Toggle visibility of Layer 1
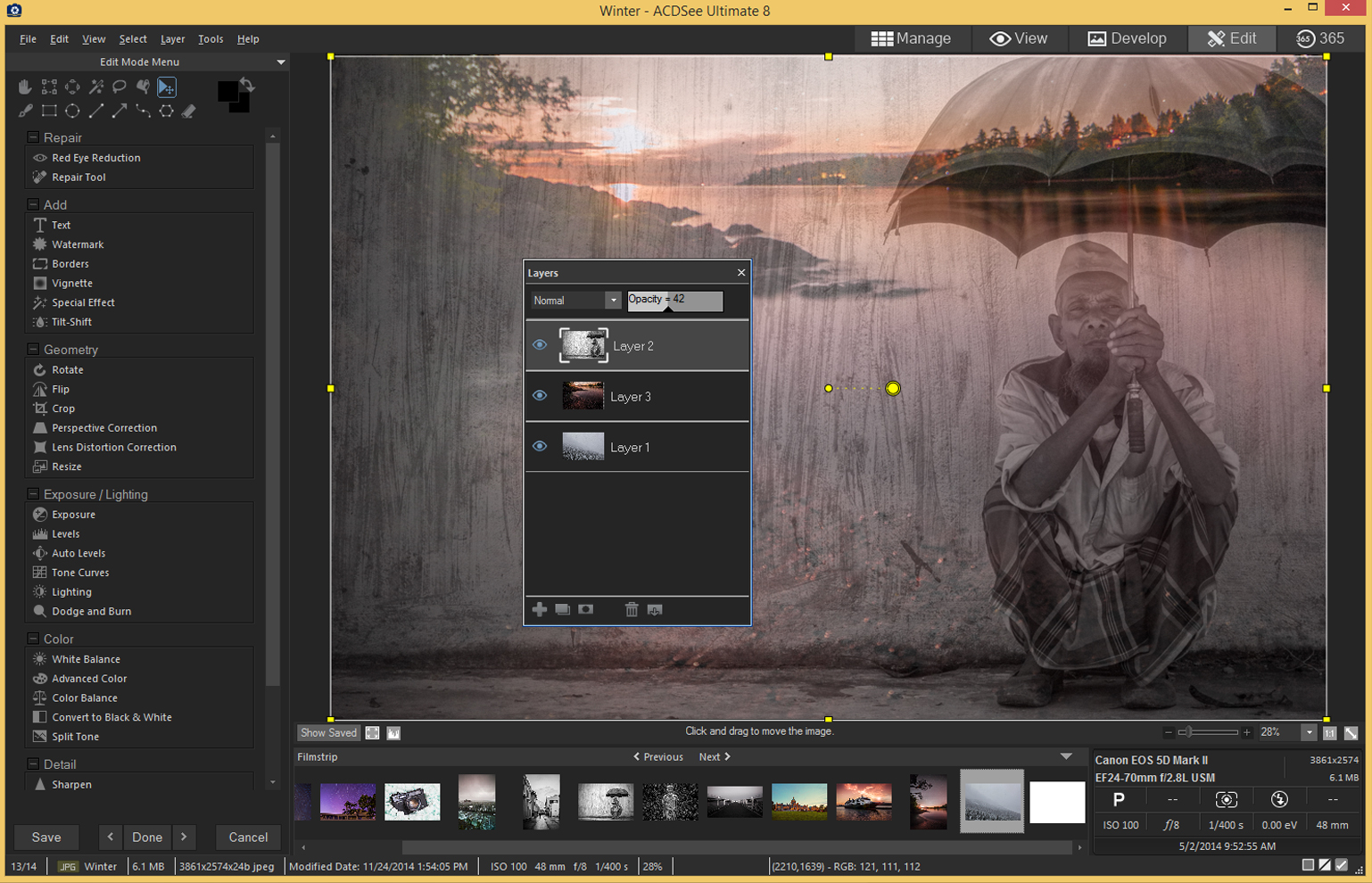 tap(540, 446)
